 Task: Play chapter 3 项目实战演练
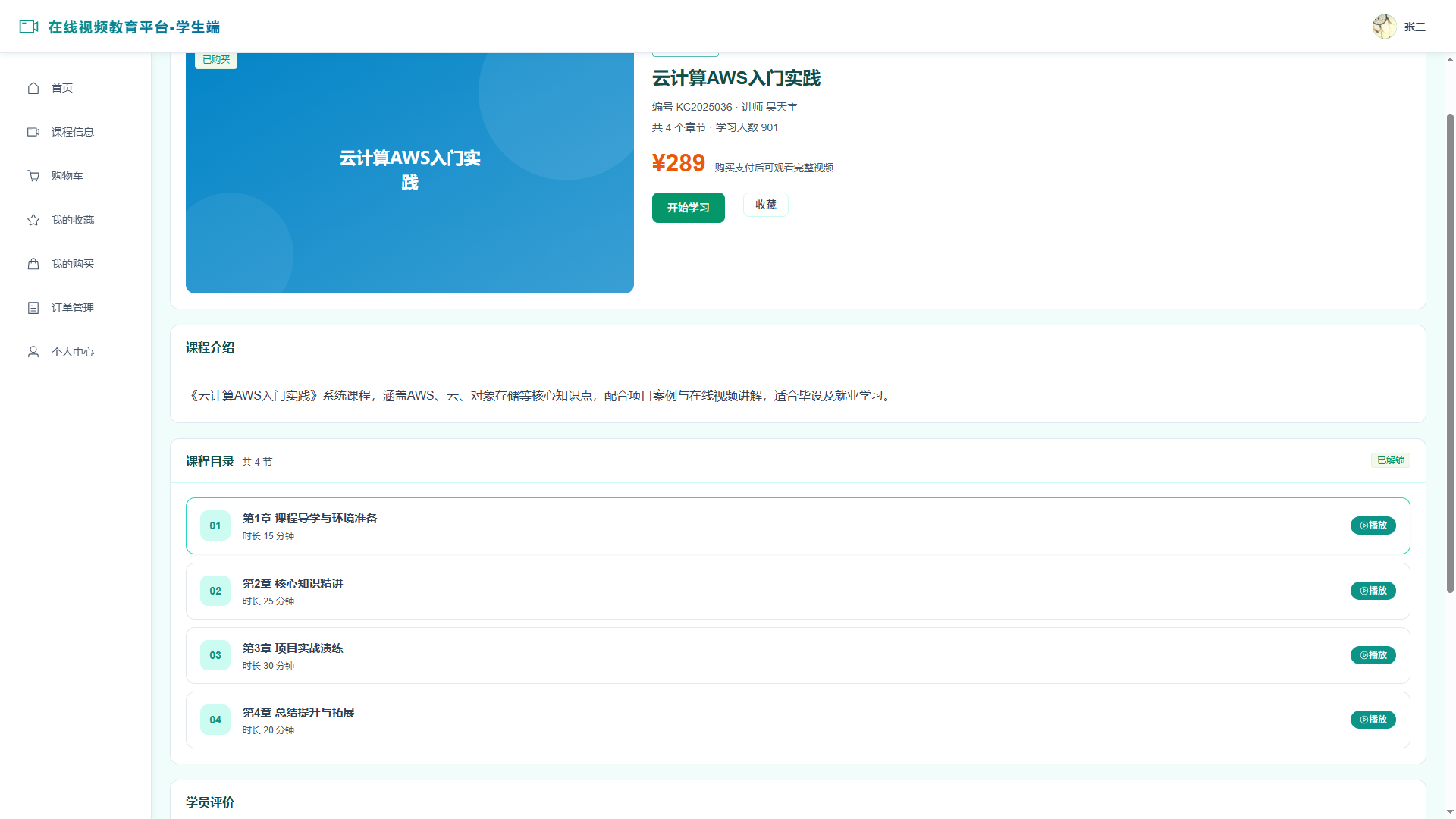[x=1373, y=655]
